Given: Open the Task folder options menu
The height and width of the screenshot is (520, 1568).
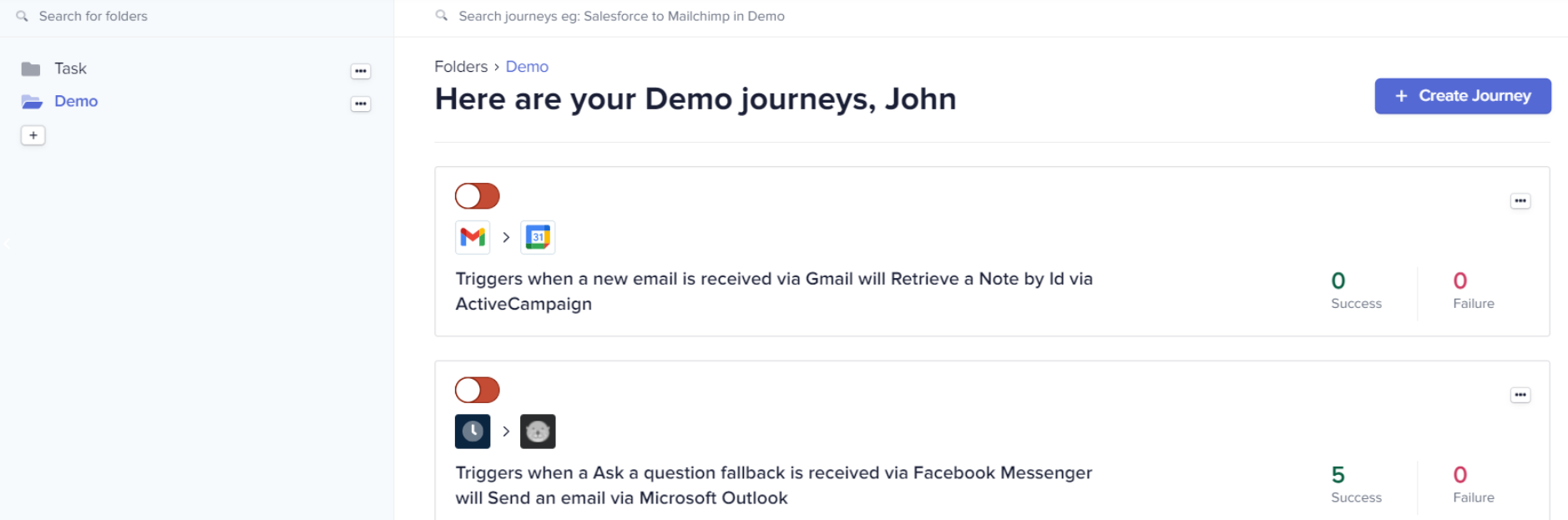Looking at the screenshot, I should (361, 71).
